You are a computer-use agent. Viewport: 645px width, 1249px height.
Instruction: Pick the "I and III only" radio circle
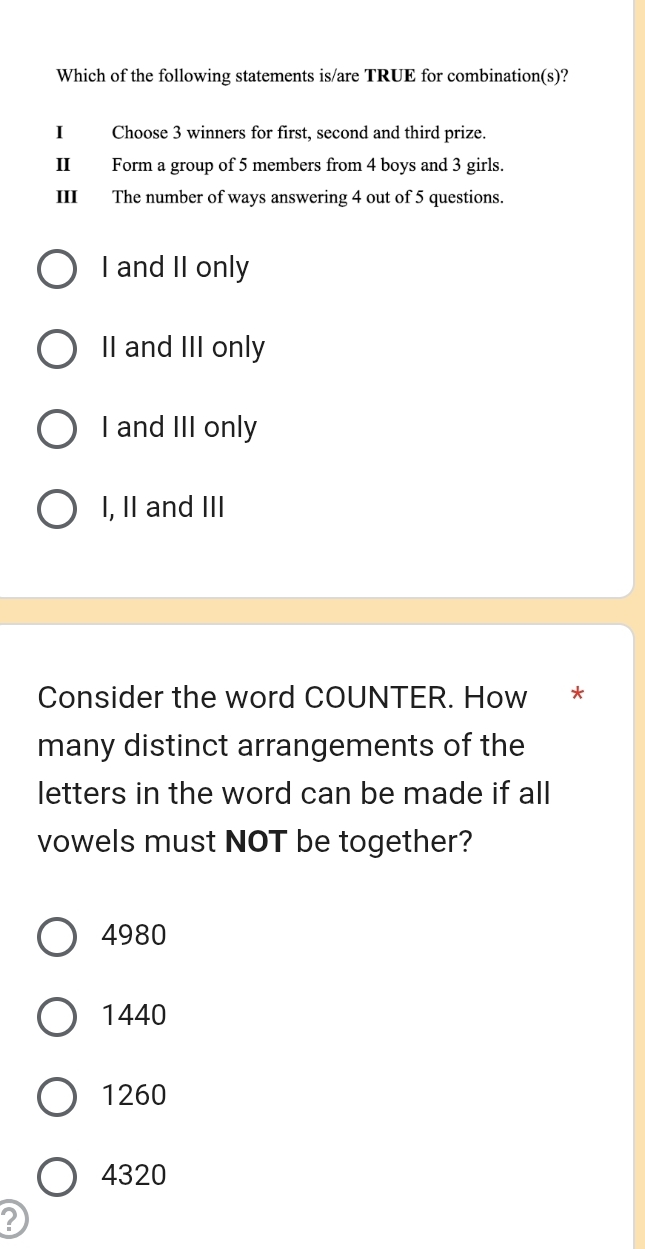57,429
